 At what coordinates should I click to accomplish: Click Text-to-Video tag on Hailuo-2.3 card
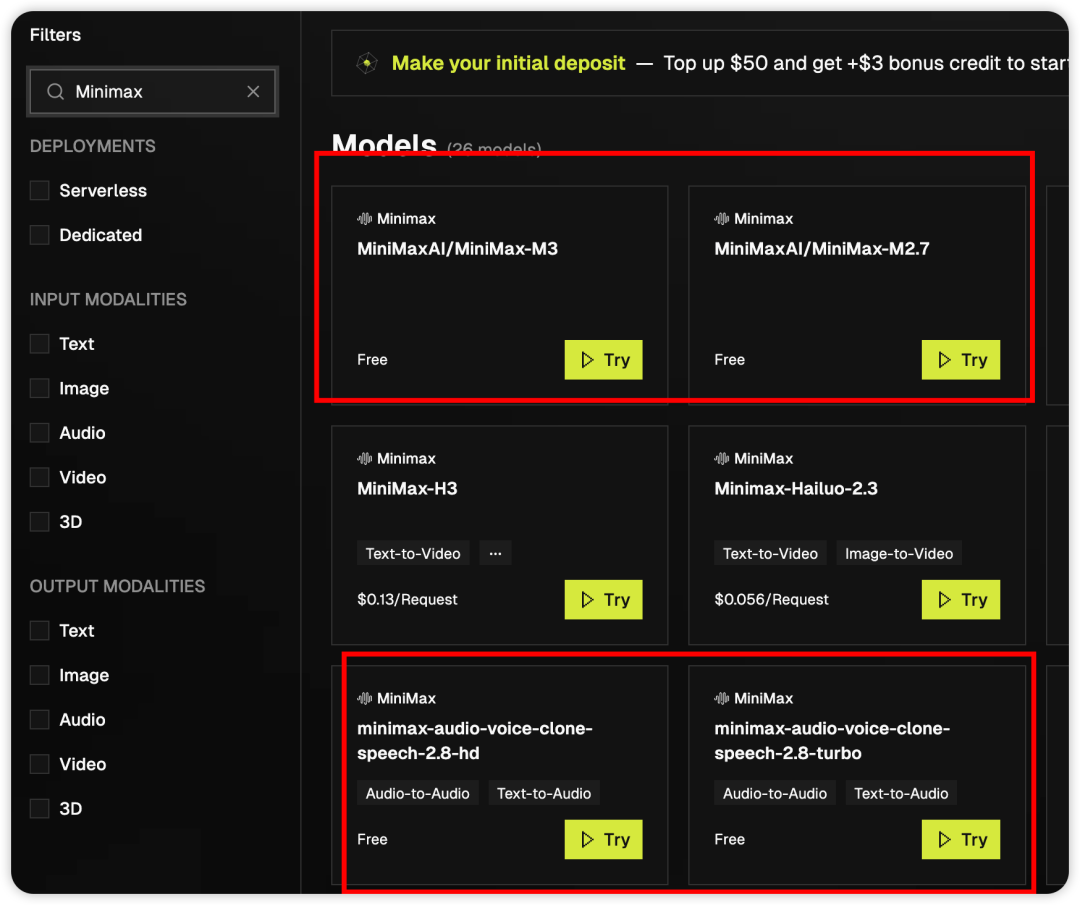770,553
